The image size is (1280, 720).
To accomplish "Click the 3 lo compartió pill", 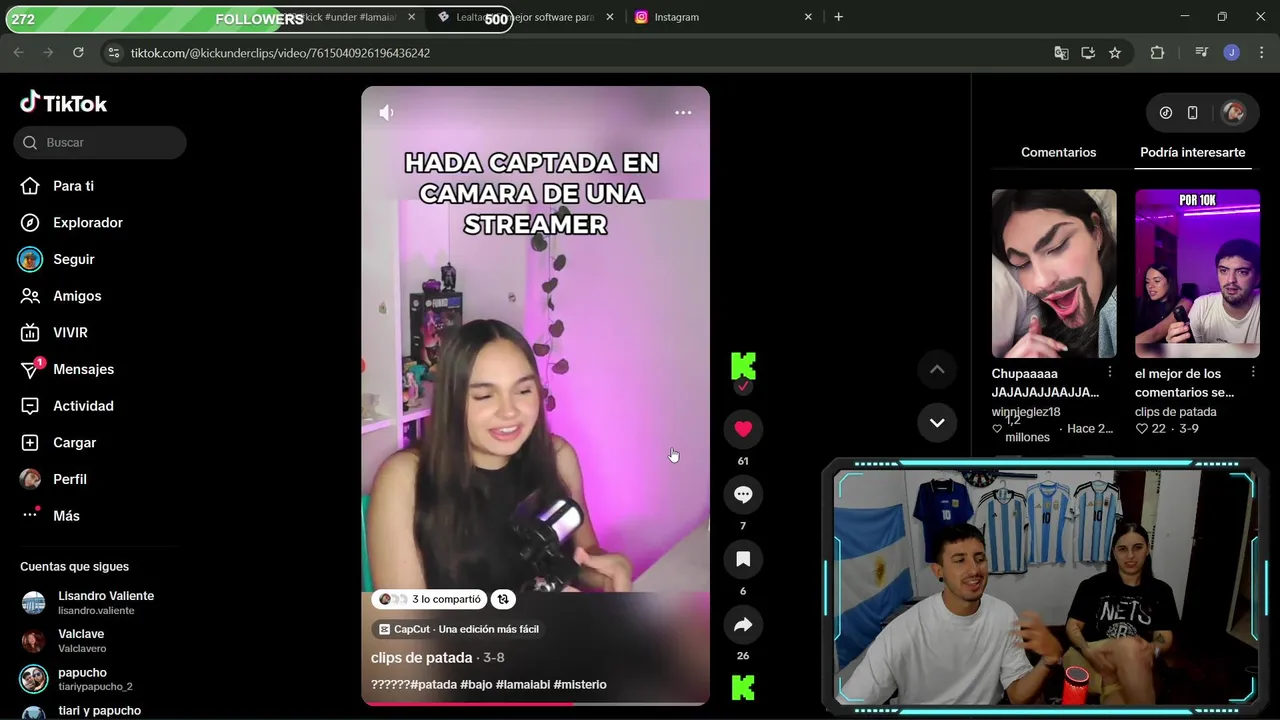I will point(429,599).
